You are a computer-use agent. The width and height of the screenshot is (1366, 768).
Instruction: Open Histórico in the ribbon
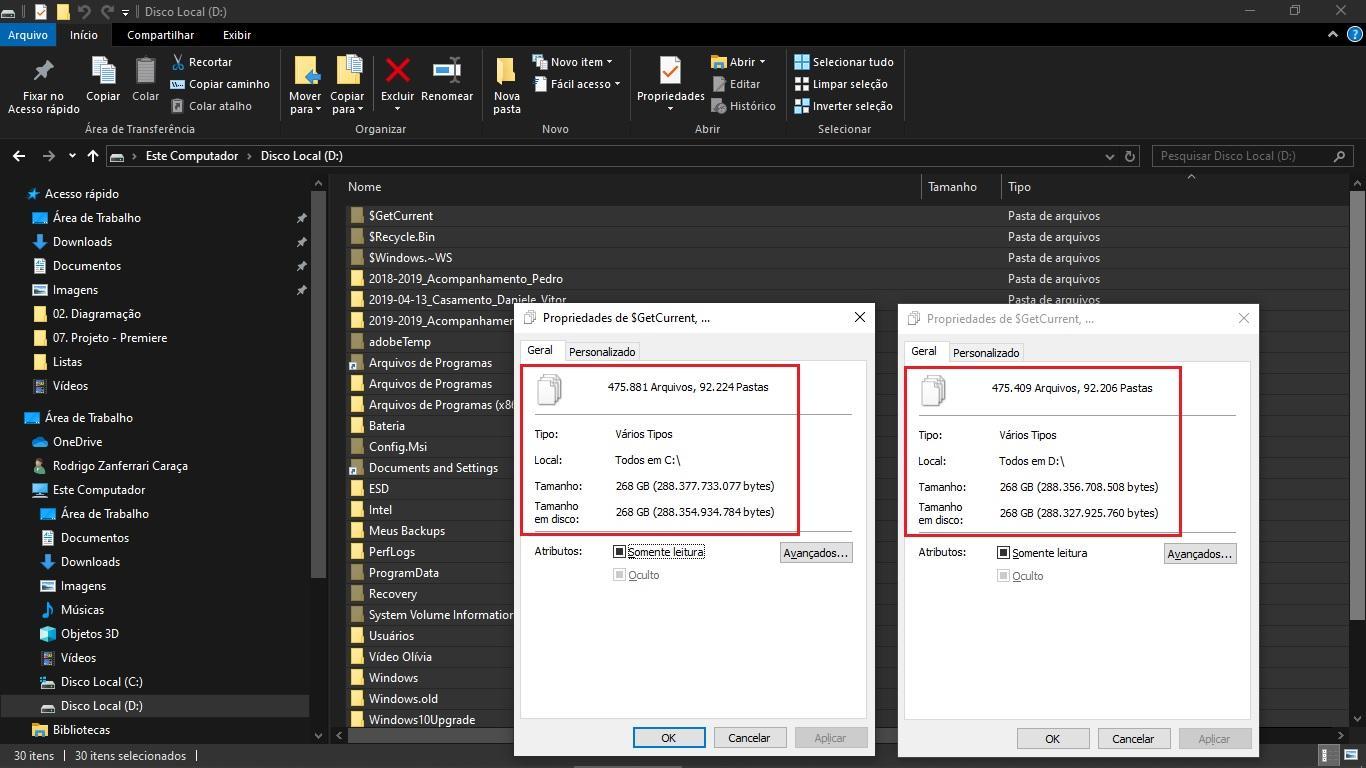743,106
